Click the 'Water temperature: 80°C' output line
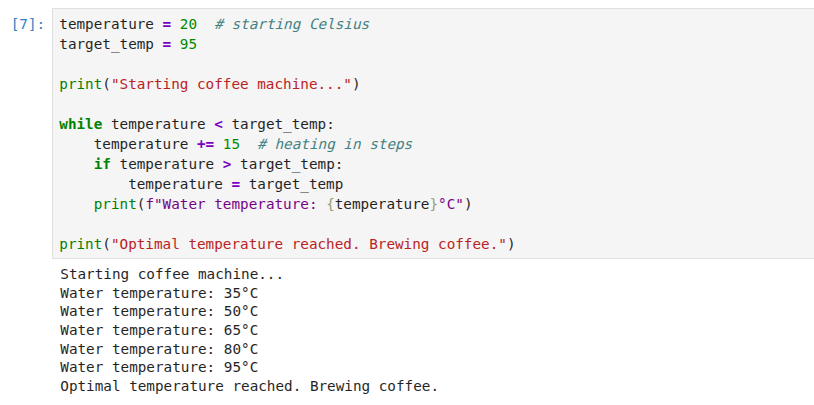The image size is (814, 405). click(x=159, y=349)
